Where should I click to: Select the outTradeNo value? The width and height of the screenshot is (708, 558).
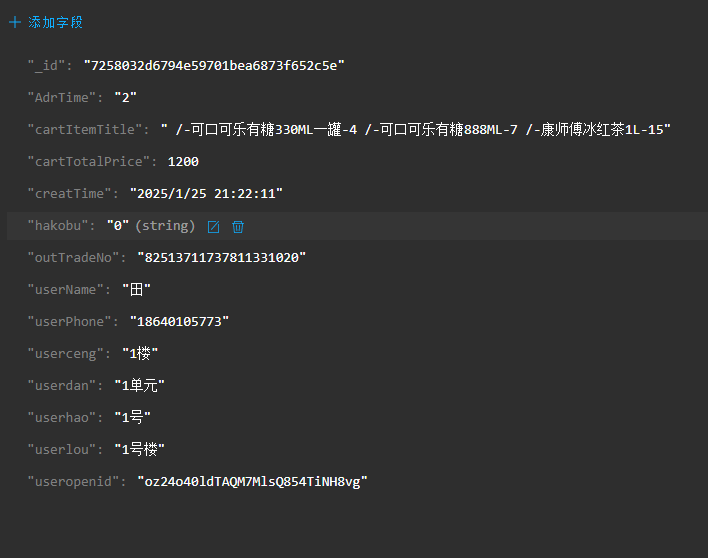(x=221, y=258)
